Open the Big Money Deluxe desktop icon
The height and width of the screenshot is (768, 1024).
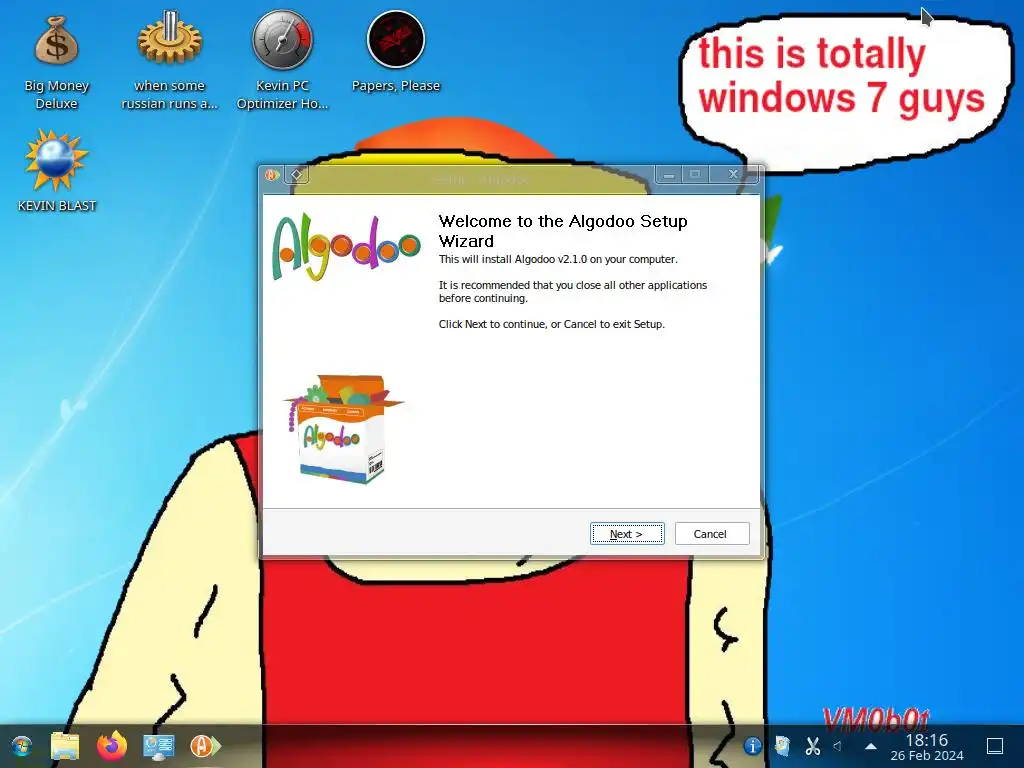[x=57, y=63]
